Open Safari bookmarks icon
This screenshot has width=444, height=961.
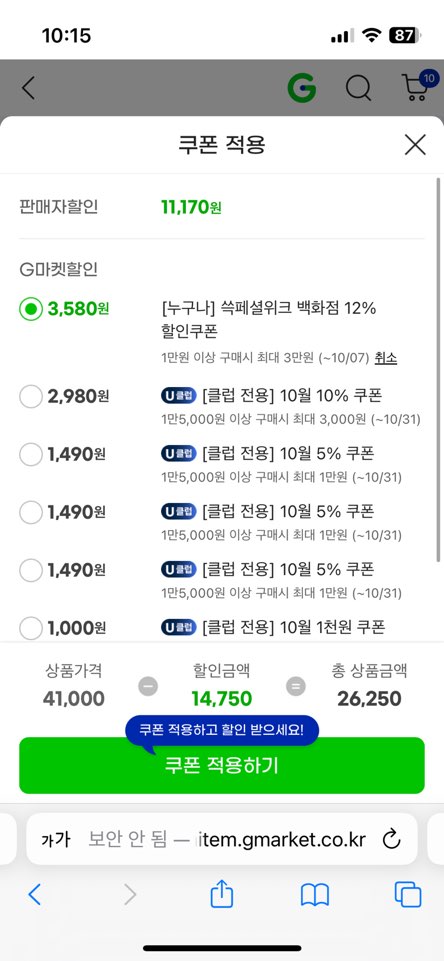pos(315,895)
